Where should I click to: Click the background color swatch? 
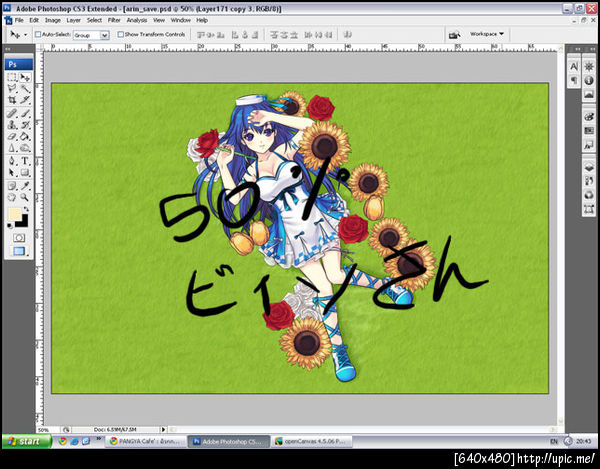23,222
